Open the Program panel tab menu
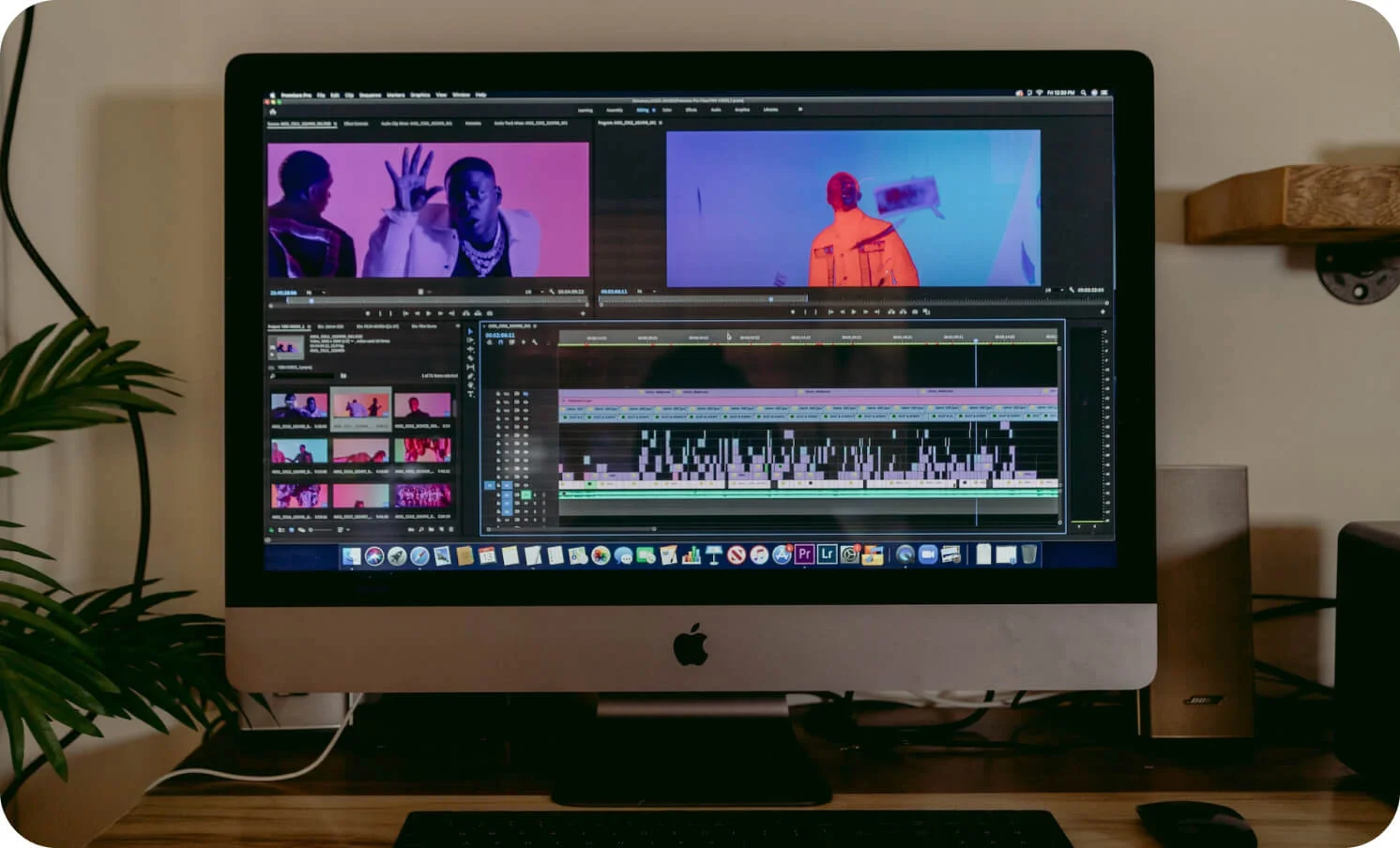 (661, 122)
